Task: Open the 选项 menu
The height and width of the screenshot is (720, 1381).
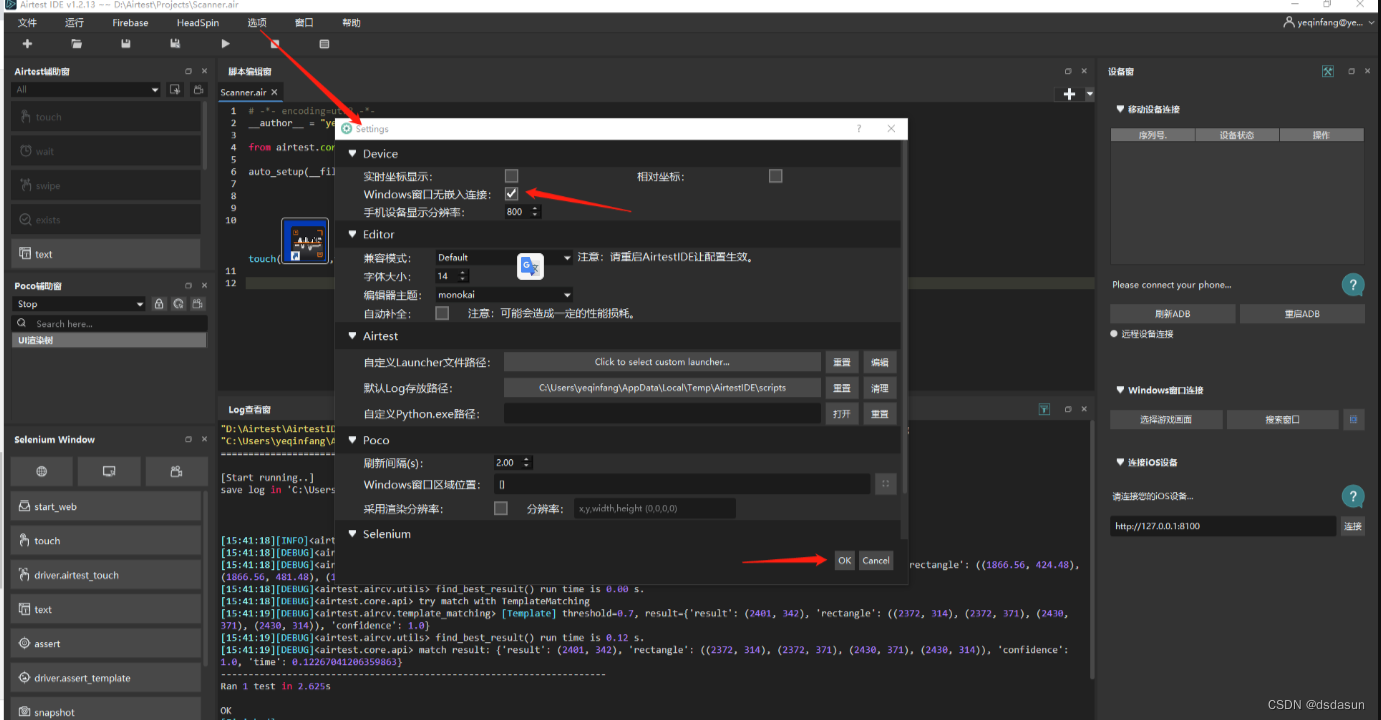Action: 257,22
